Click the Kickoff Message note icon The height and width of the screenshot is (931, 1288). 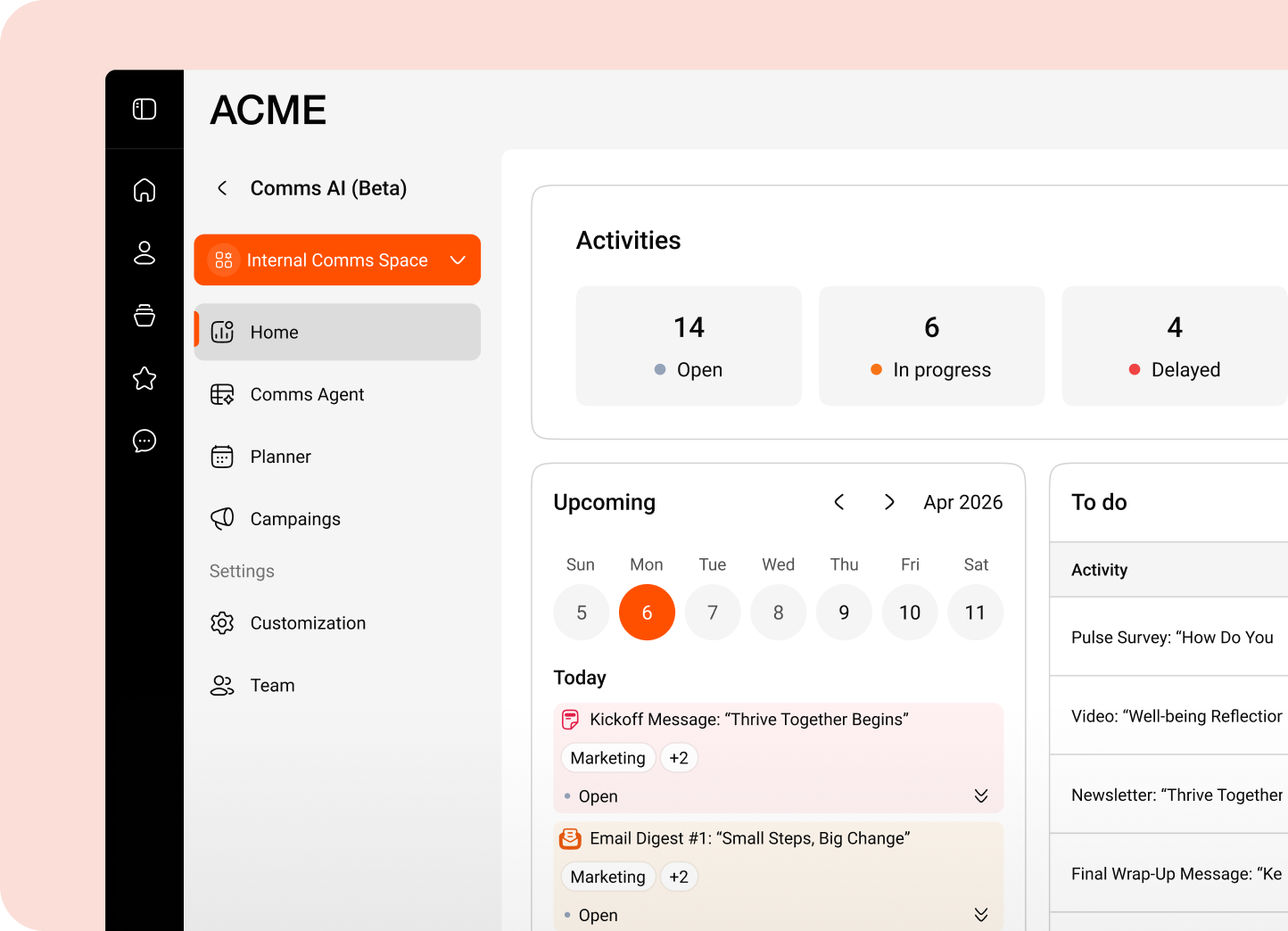coord(570,720)
